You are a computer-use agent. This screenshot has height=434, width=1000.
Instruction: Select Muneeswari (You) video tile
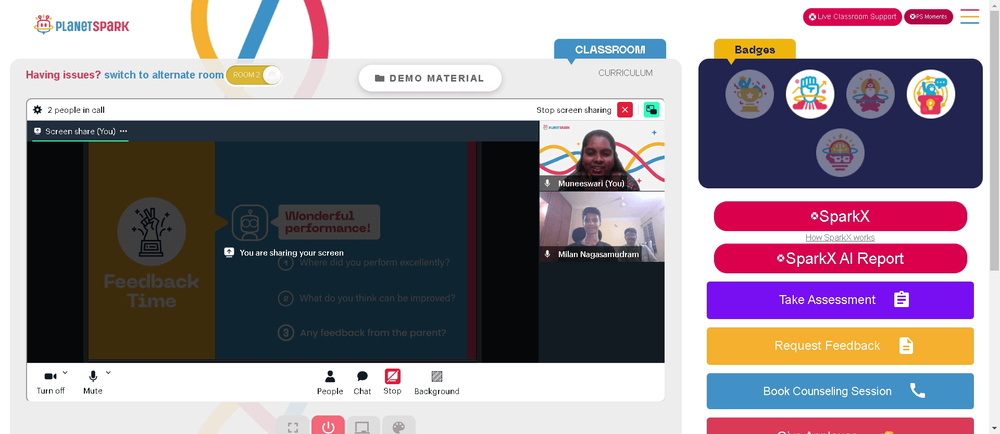pos(602,156)
